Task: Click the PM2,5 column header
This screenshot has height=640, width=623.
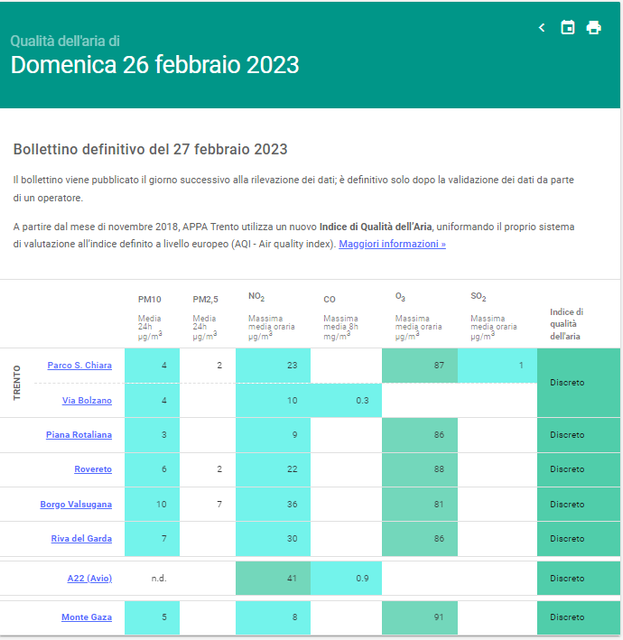Action: 205,299
